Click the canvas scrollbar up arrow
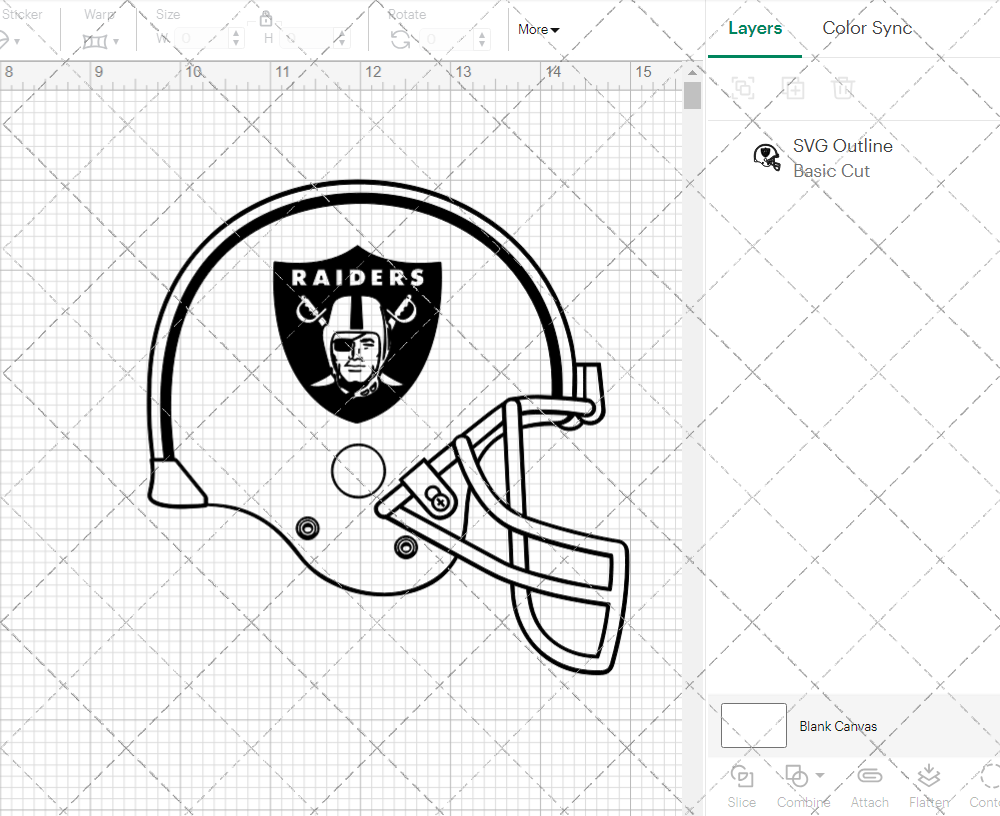Screen dimensions: 1000x816 point(693,72)
